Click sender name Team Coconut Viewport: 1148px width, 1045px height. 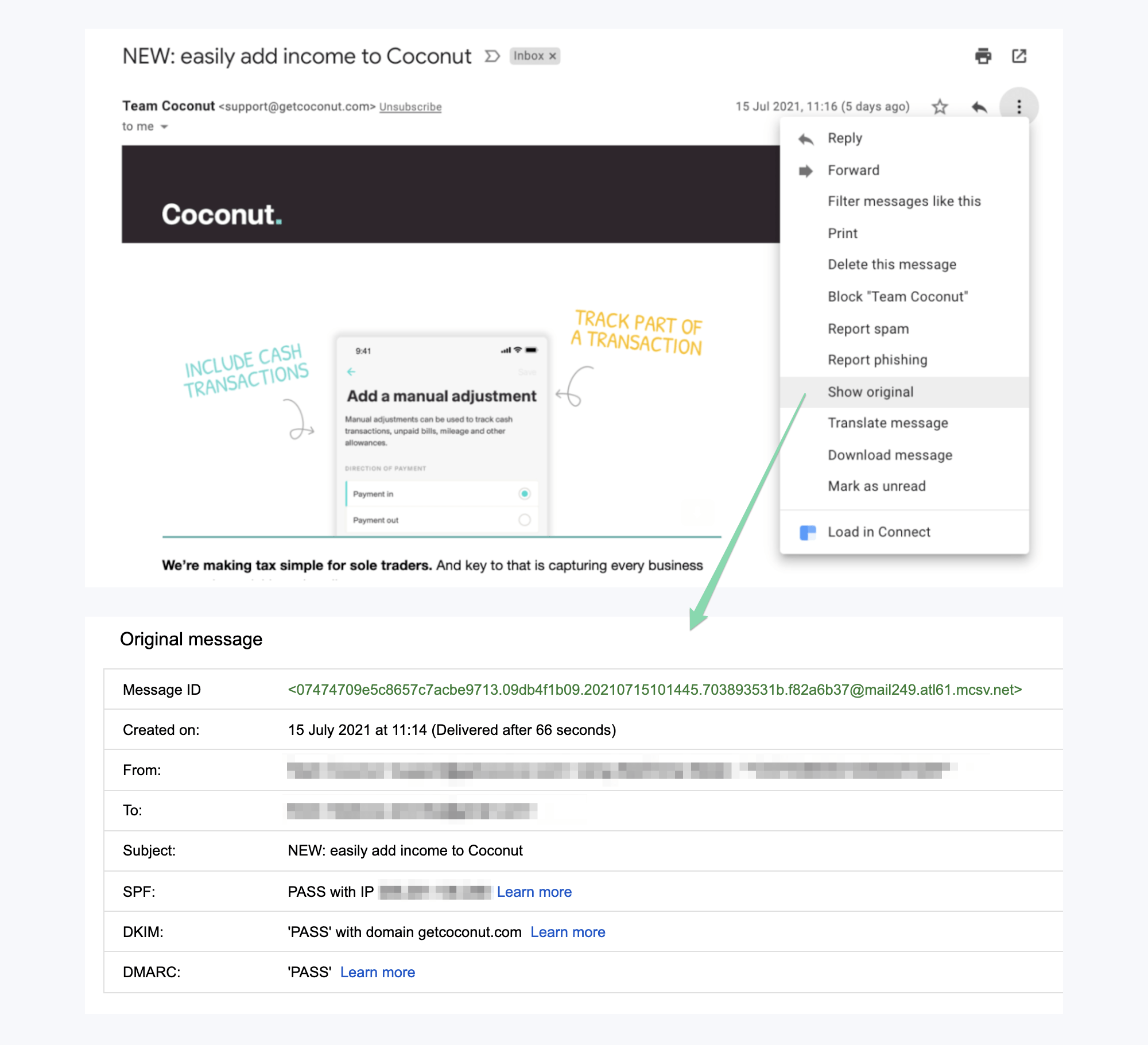[x=169, y=106]
